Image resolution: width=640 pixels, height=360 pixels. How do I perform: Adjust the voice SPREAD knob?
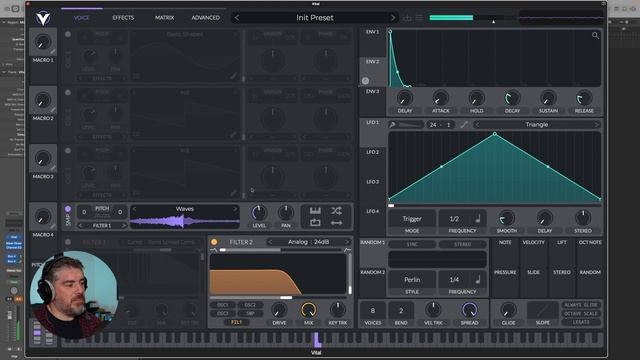(x=469, y=310)
